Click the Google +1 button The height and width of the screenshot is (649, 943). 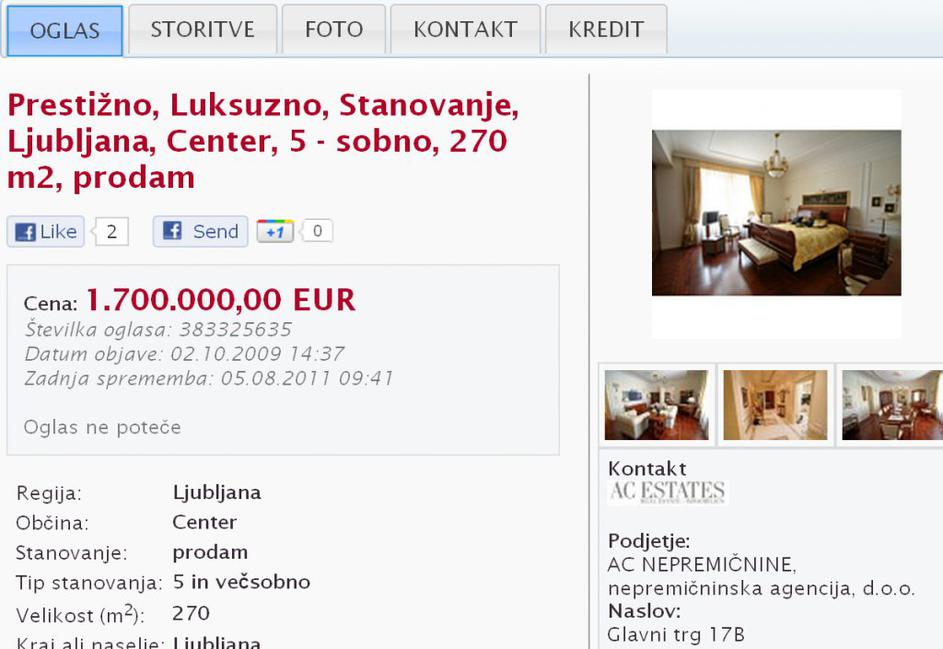[275, 232]
